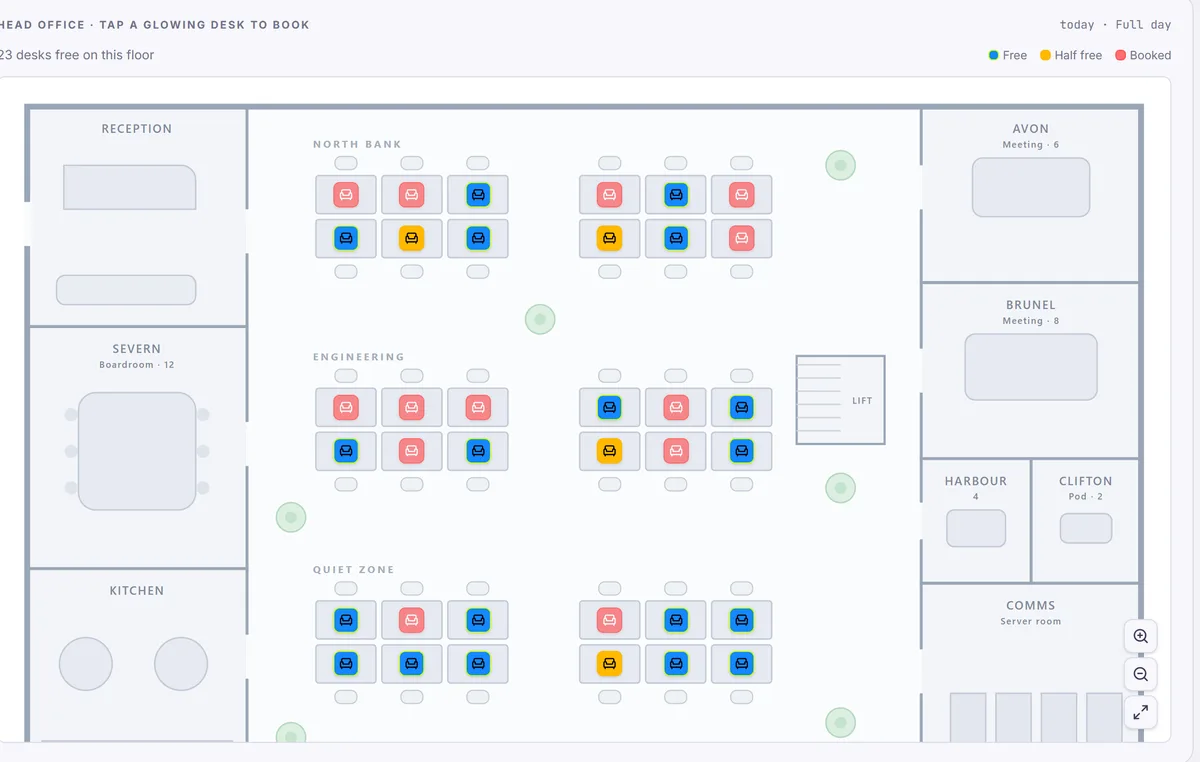Book yellow half-free desk in North Bank left cluster
The height and width of the screenshot is (762, 1200).
[412, 239]
